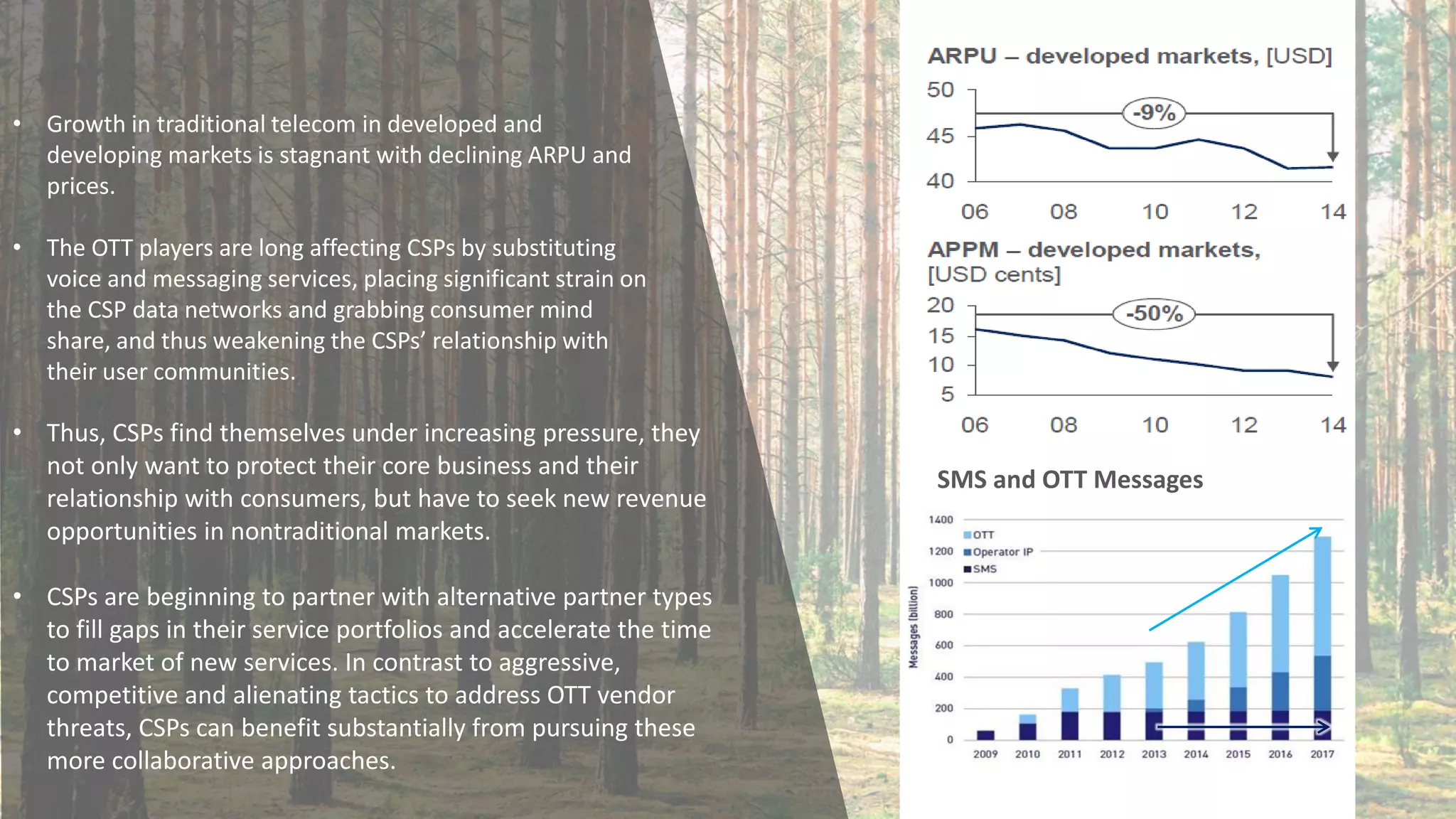Click the downward arrowhead on APPM chart

coord(1333,366)
